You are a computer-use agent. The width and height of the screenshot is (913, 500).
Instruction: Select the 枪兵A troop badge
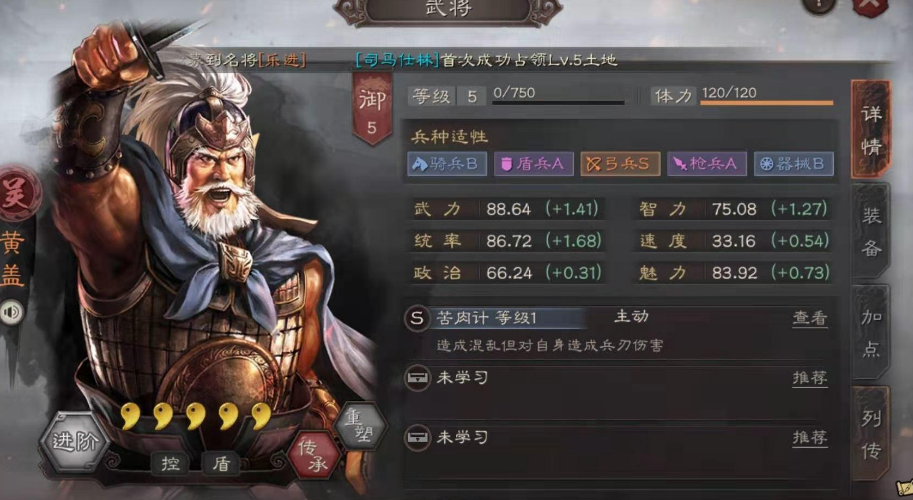point(707,164)
